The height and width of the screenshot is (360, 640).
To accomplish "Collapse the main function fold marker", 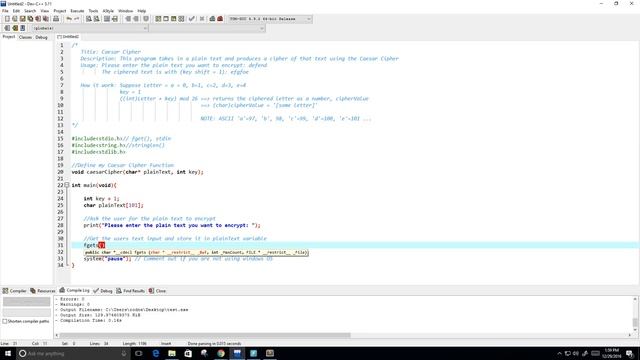I will pos(67,185).
